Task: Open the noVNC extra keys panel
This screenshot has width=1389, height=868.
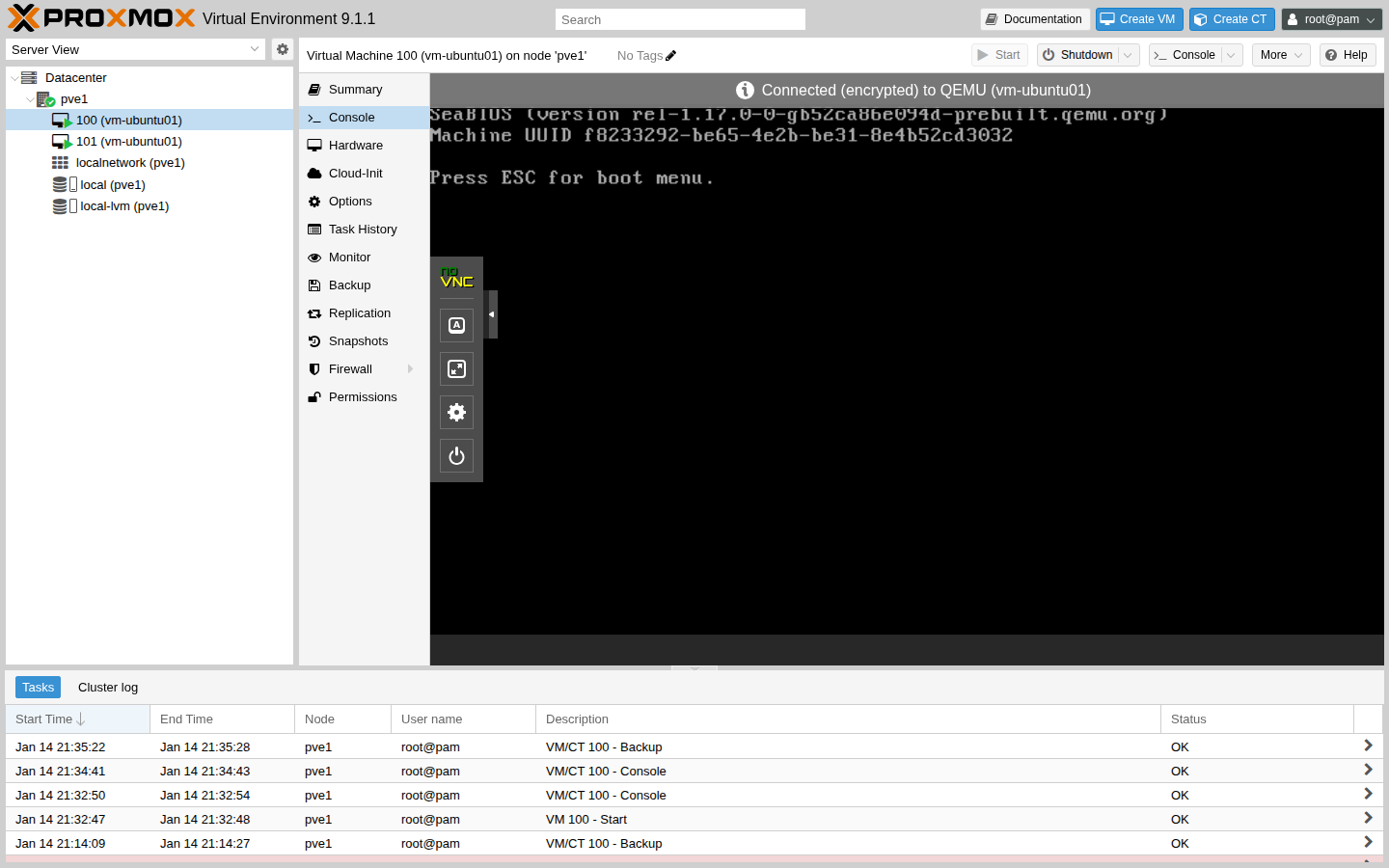Action: click(456, 325)
